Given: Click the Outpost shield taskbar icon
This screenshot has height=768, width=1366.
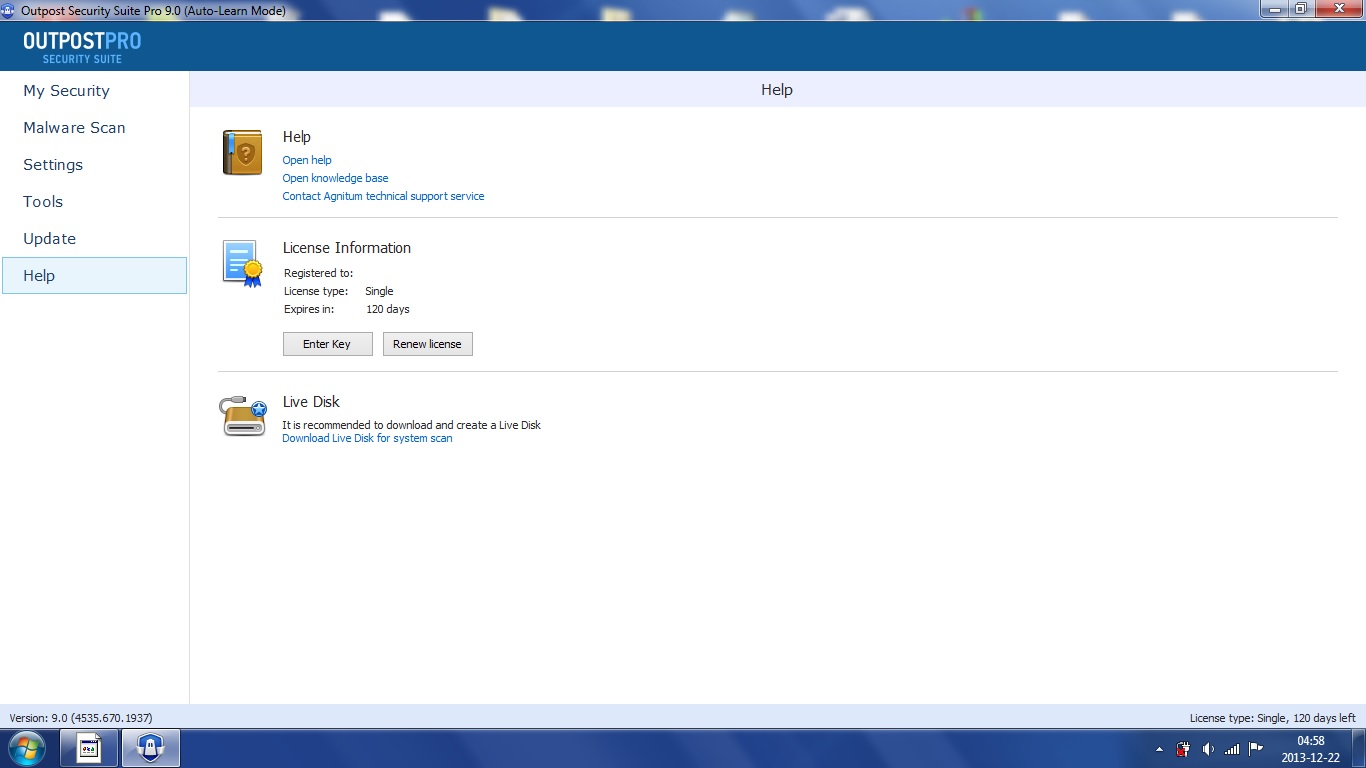Looking at the screenshot, I should coord(150,748).
